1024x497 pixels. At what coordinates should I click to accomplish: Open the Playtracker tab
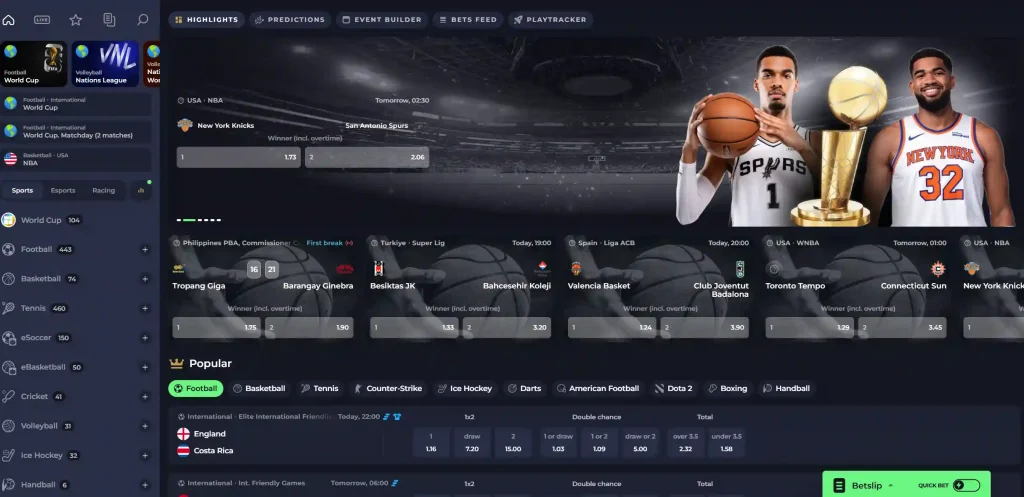click(x=550, y=20)
